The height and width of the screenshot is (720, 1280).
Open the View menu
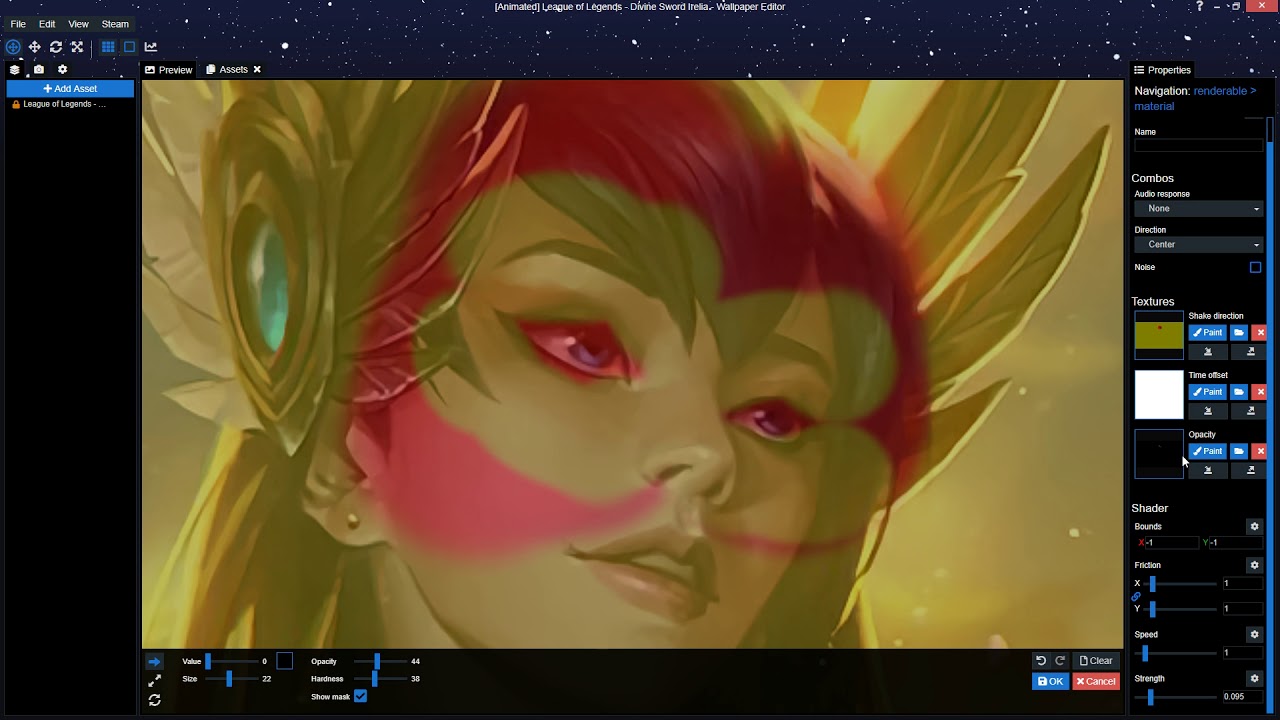point(78,24)
